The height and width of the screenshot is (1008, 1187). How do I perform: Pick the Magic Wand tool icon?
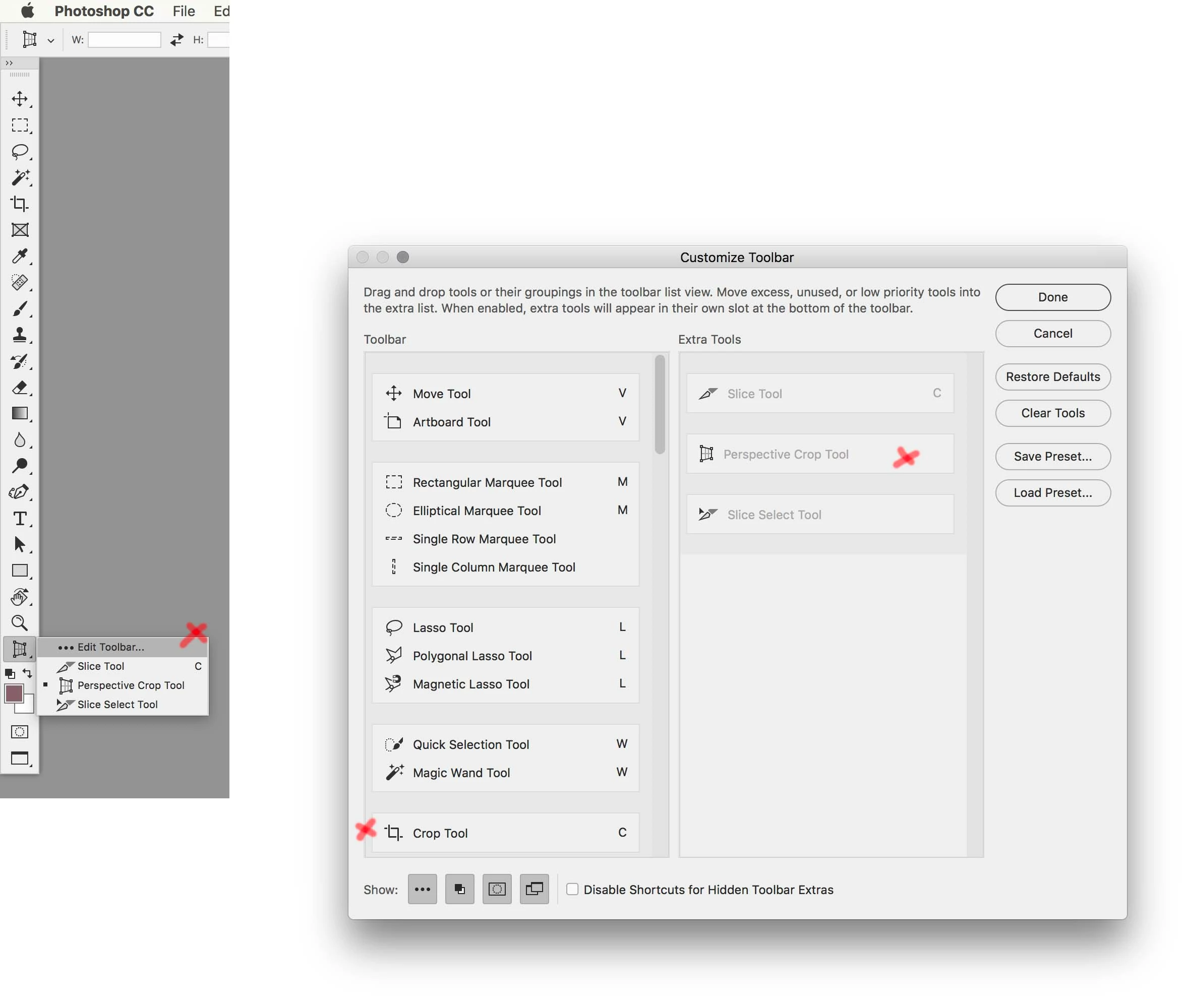pyautogui.click(x=20, y=178)
